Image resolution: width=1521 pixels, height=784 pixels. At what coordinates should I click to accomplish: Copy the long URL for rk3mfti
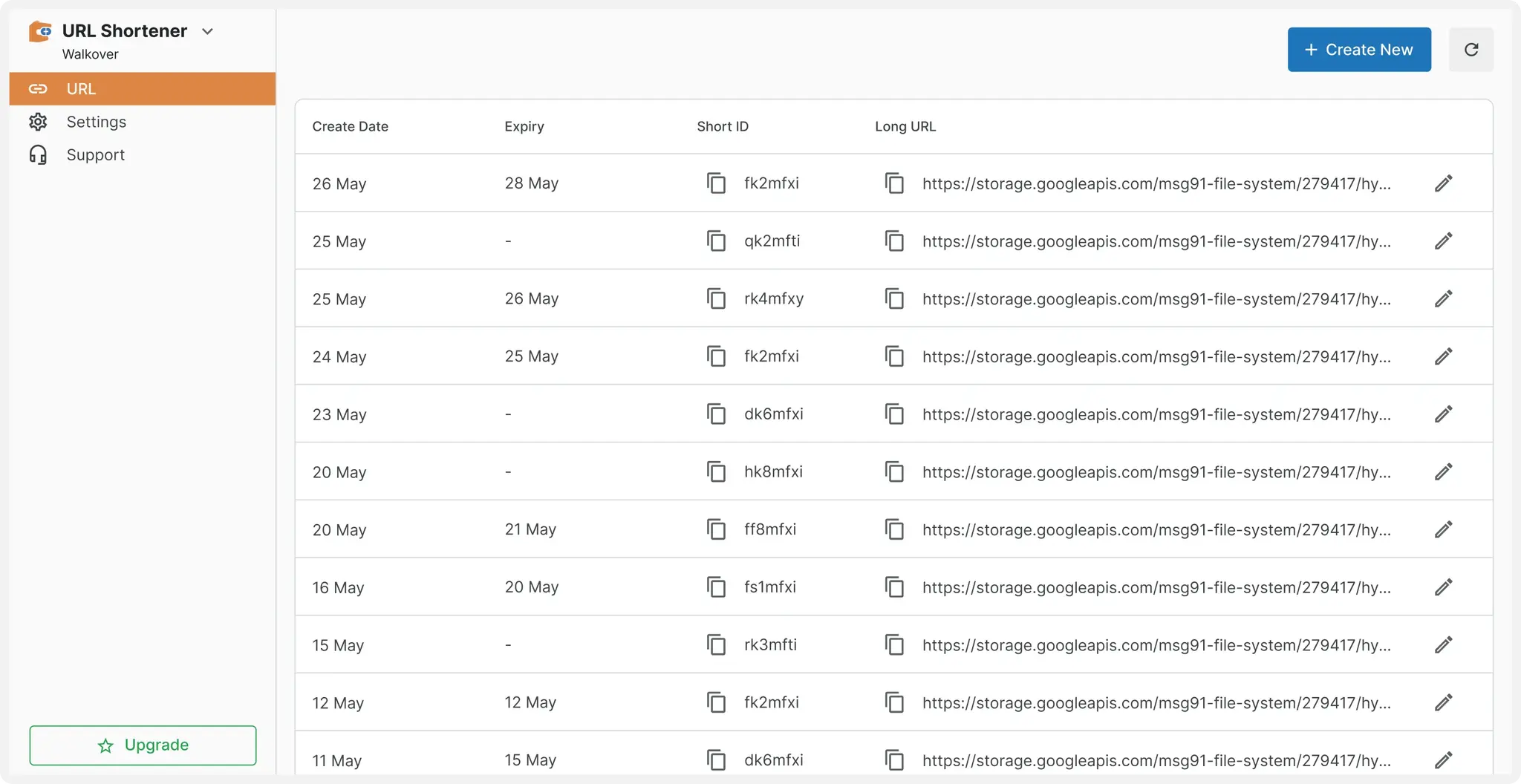[x=894, y=645]
